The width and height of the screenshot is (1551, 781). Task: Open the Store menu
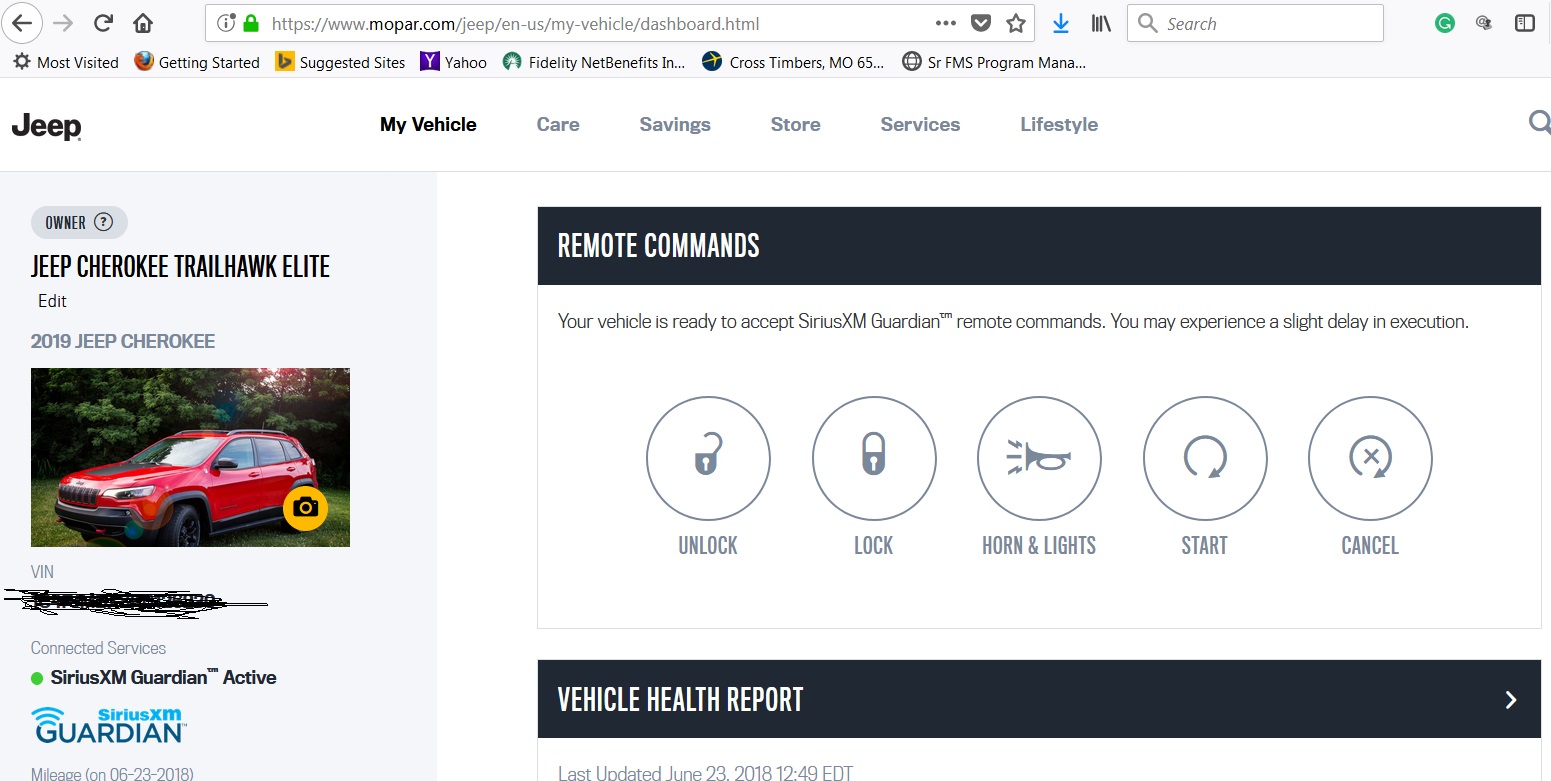point(795,124)
